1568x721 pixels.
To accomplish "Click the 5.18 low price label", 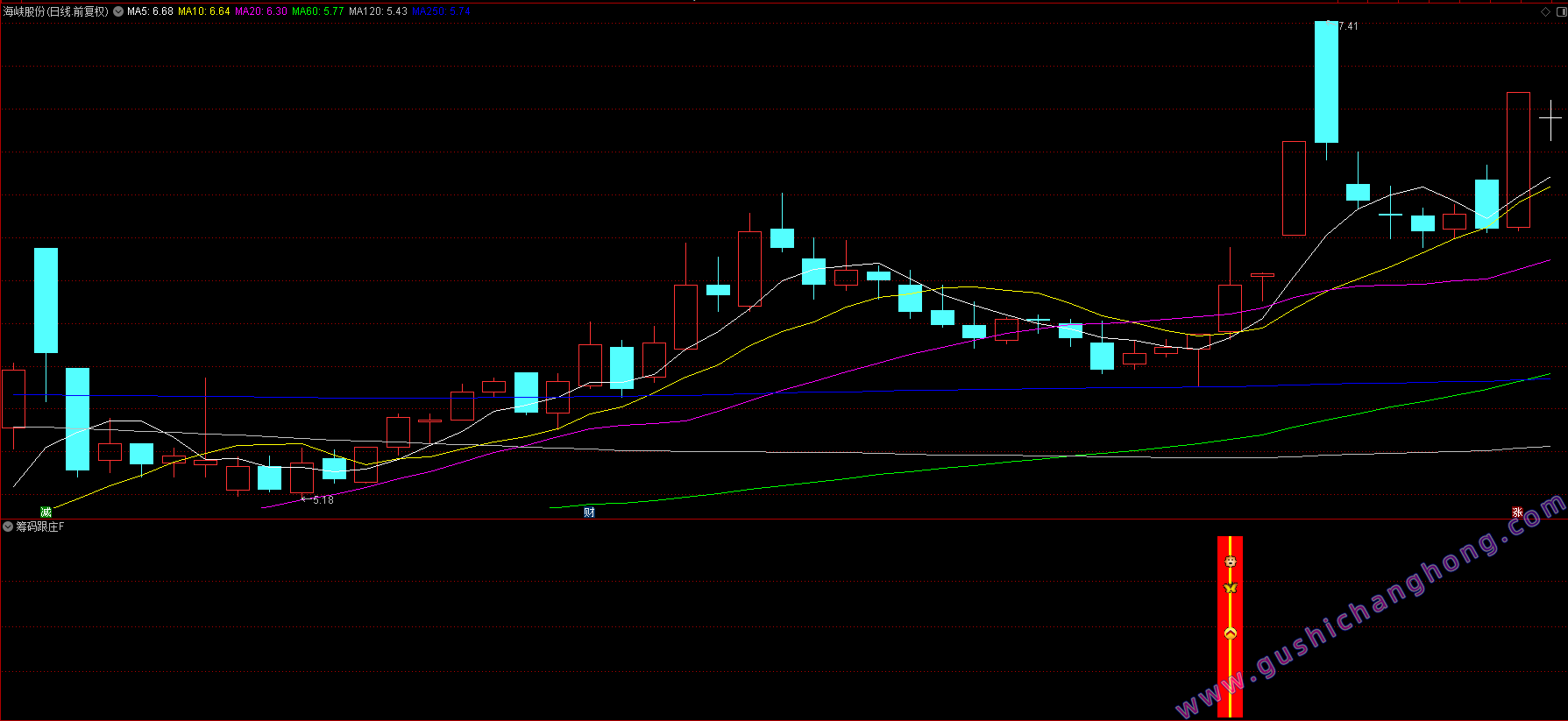I will coord(323,500).
